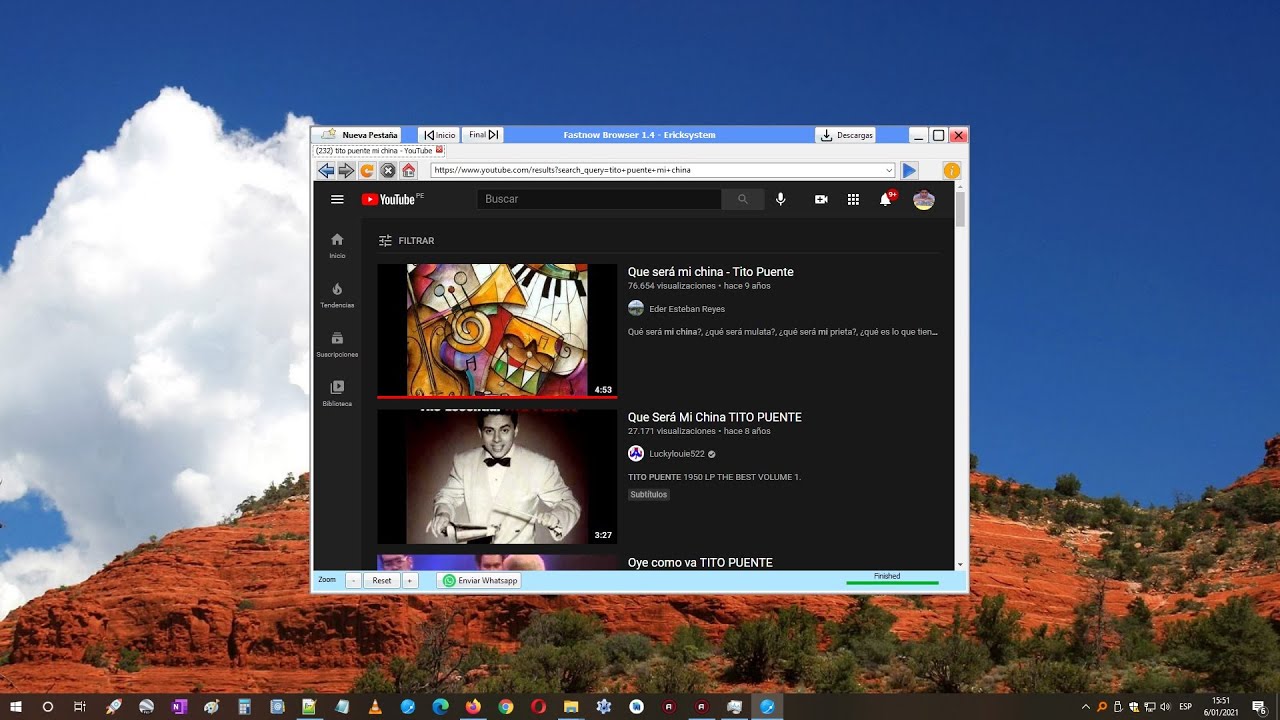Image resolution: width=1280 pixels, height=720 pixels.
Task: Open the ESP language input indicator
Action: coord(1185,706)
